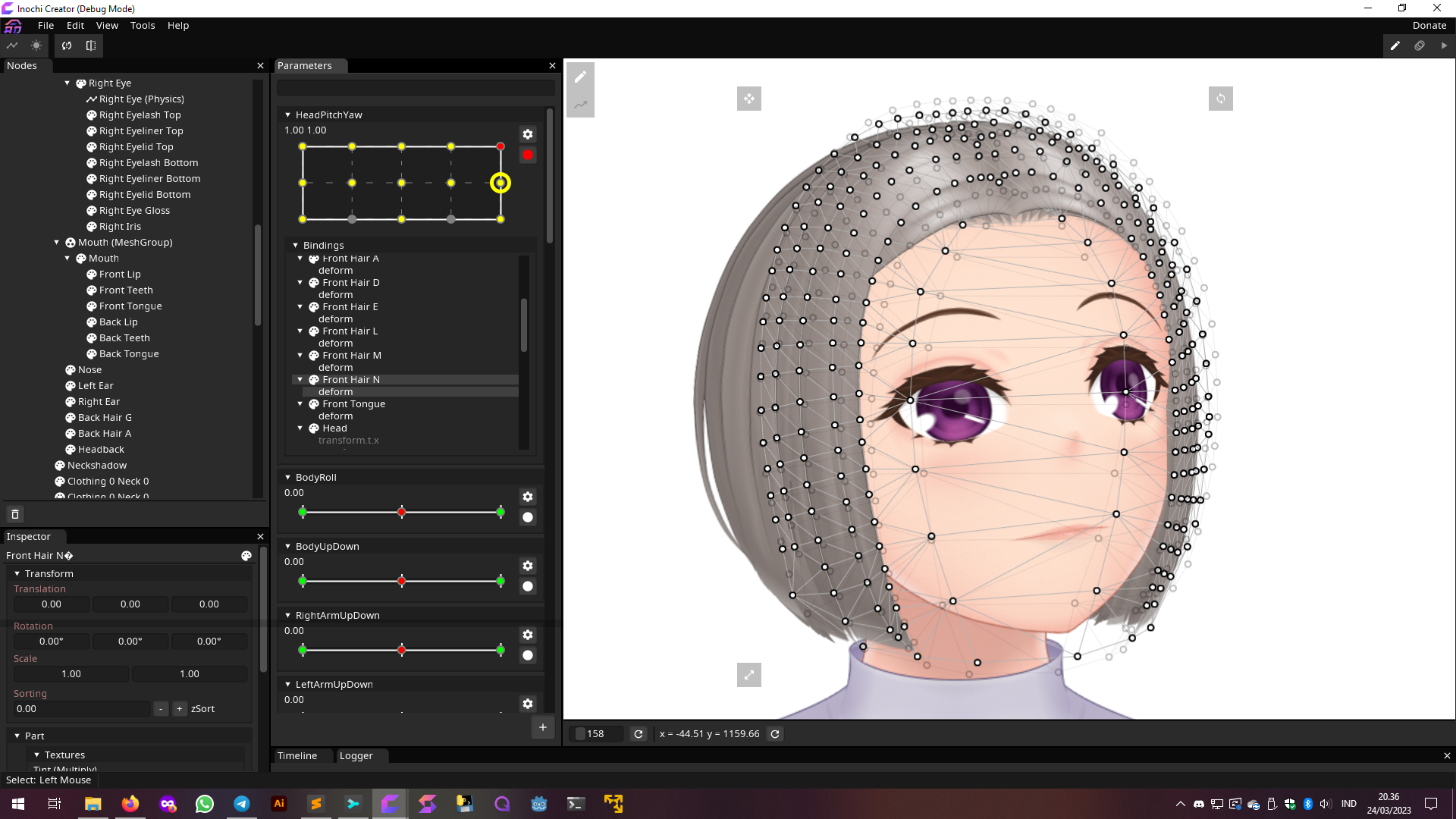The width and height of the screenshot is (1456, 819).
Task: Click the scale handle icon in the viewport
Action: point(749,674)
